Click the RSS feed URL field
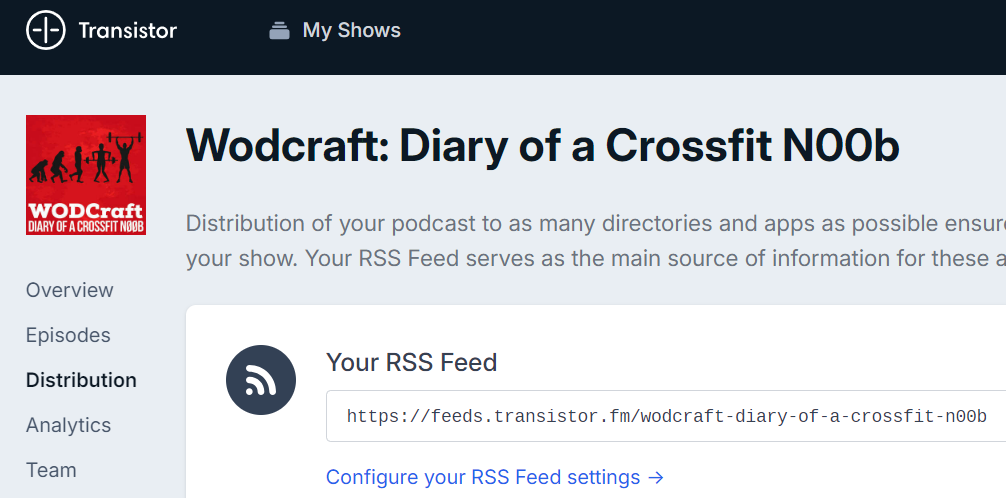Image resolution: width=1006 pixels, height=498 pixels. point(666,416)
